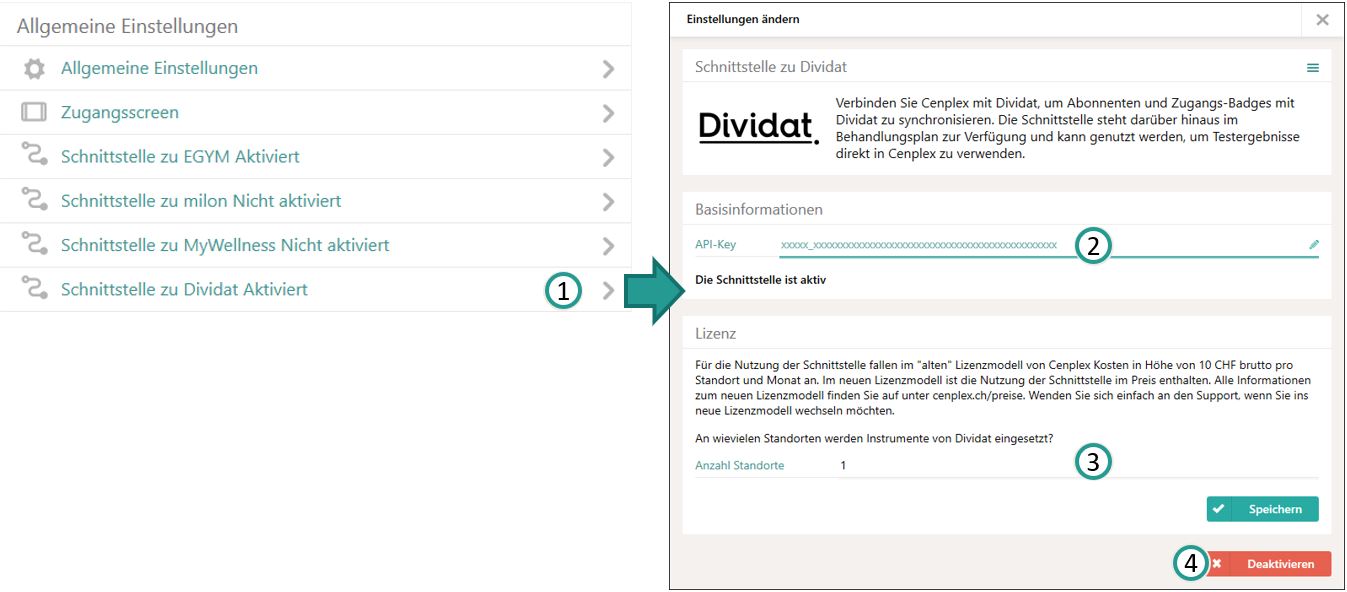The width and height of the screenshot is (1347, 592).
Task: Click the interface icon next to milon
Action: 34,201
